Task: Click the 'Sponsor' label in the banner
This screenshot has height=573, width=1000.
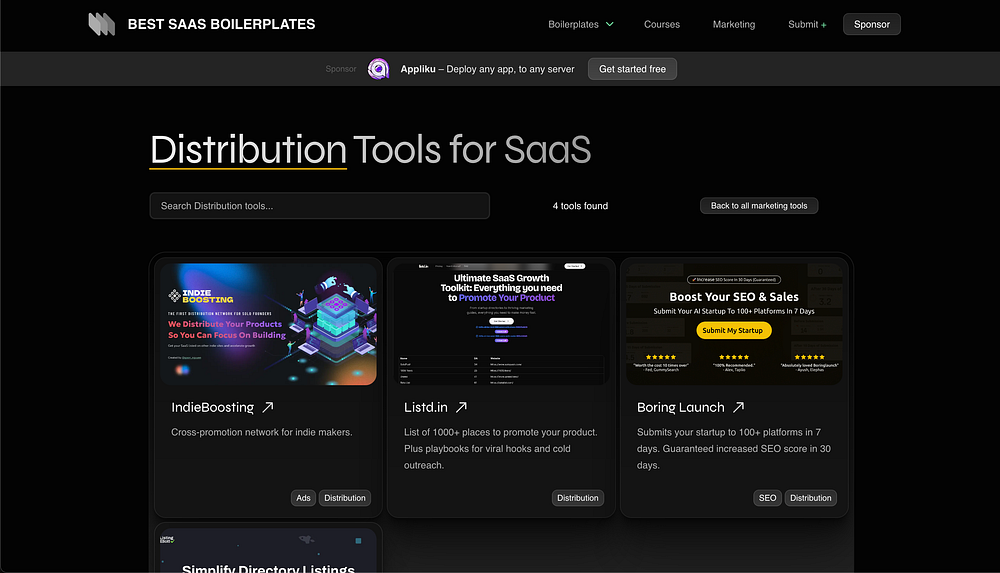Action: (x=341, y=69)
